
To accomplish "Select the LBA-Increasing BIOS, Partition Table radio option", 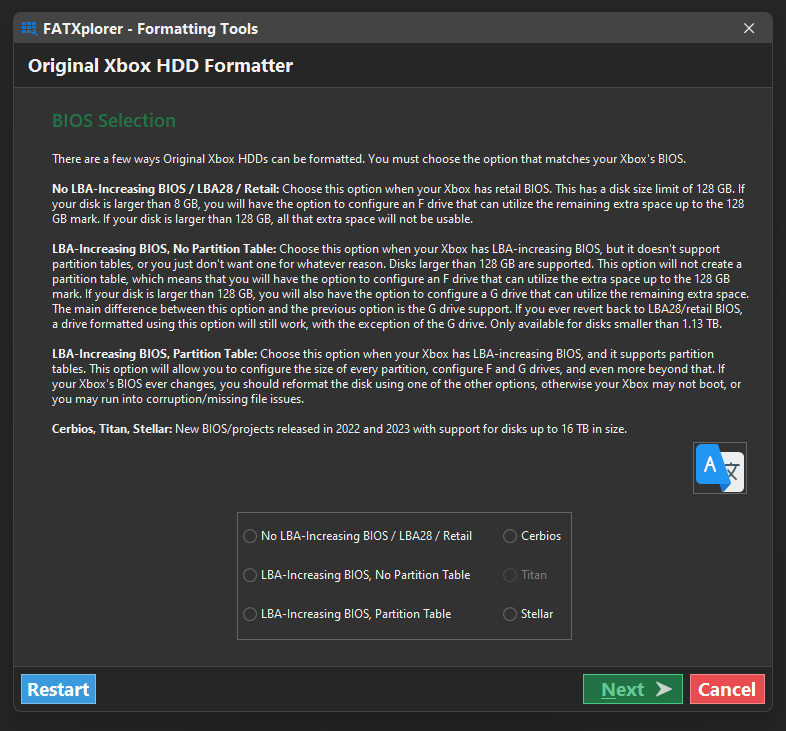I will [347, 614].
